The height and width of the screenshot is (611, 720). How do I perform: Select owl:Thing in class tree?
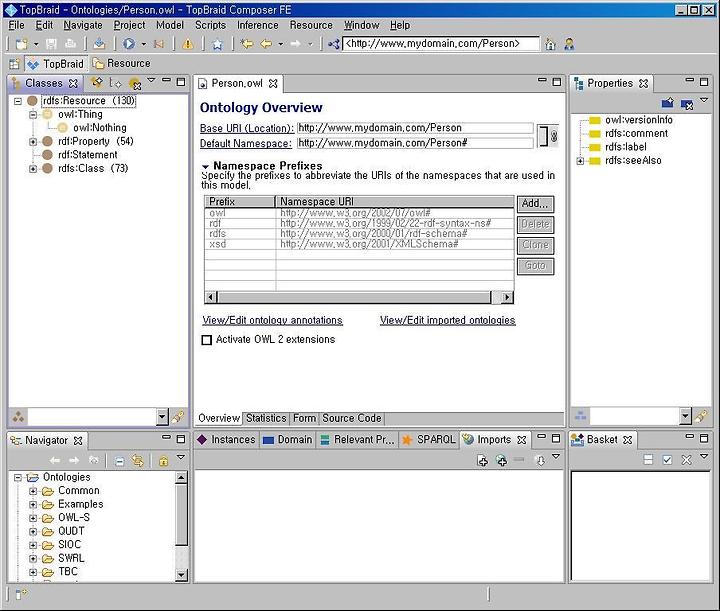(x=80, y=114)
